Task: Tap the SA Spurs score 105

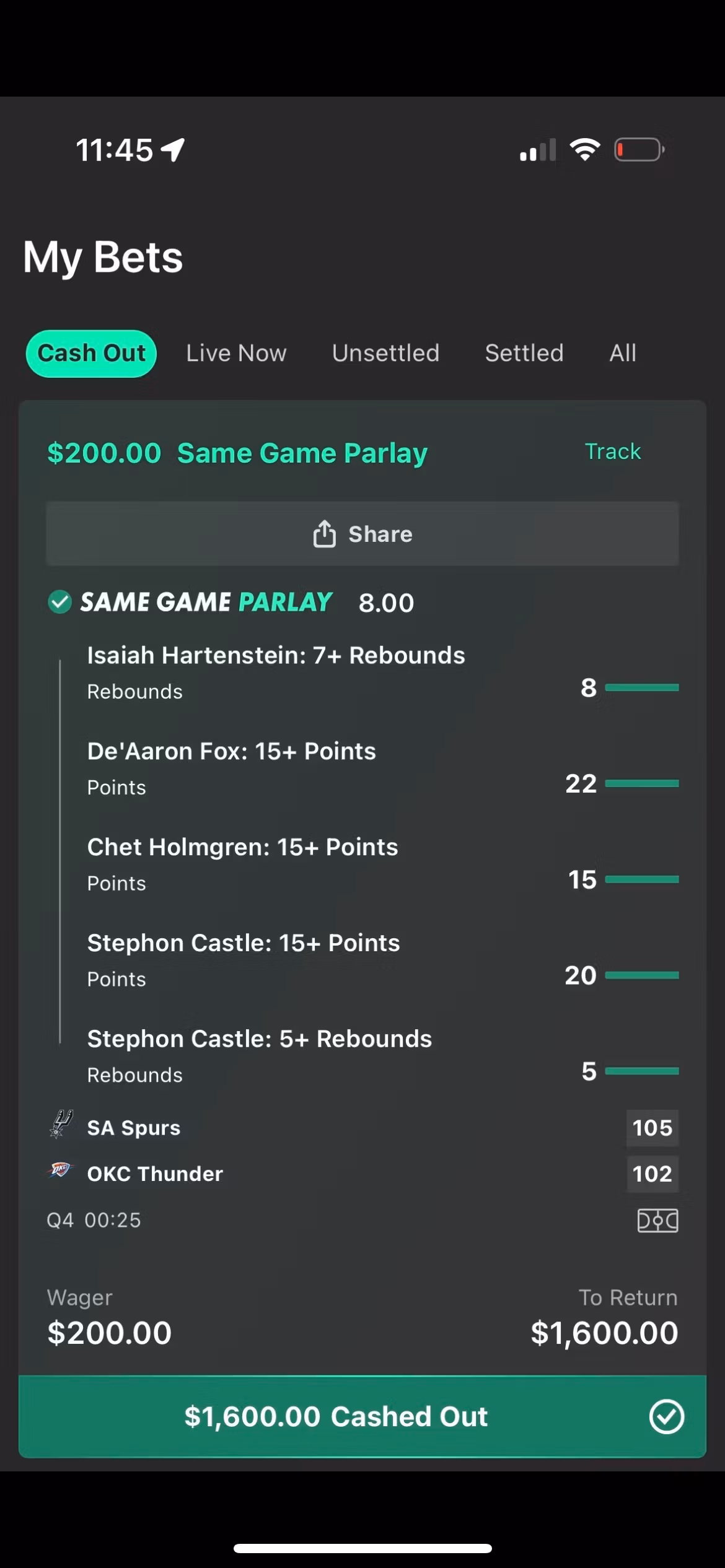Action: [x=652, y=1128]
